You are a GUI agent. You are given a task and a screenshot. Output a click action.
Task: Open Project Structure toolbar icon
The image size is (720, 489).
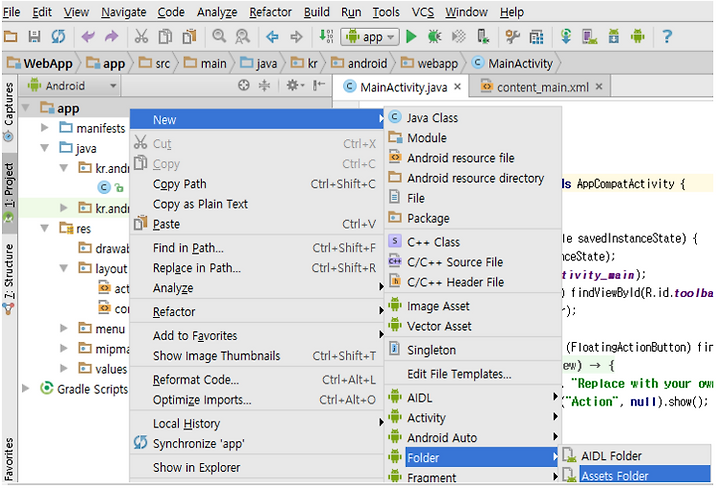(x=536, y=36)
